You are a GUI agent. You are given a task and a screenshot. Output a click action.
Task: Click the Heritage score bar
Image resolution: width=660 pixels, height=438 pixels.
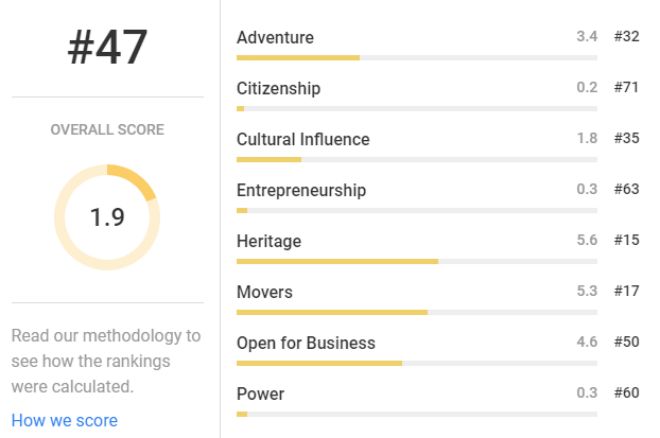click(x=417, y=261)
